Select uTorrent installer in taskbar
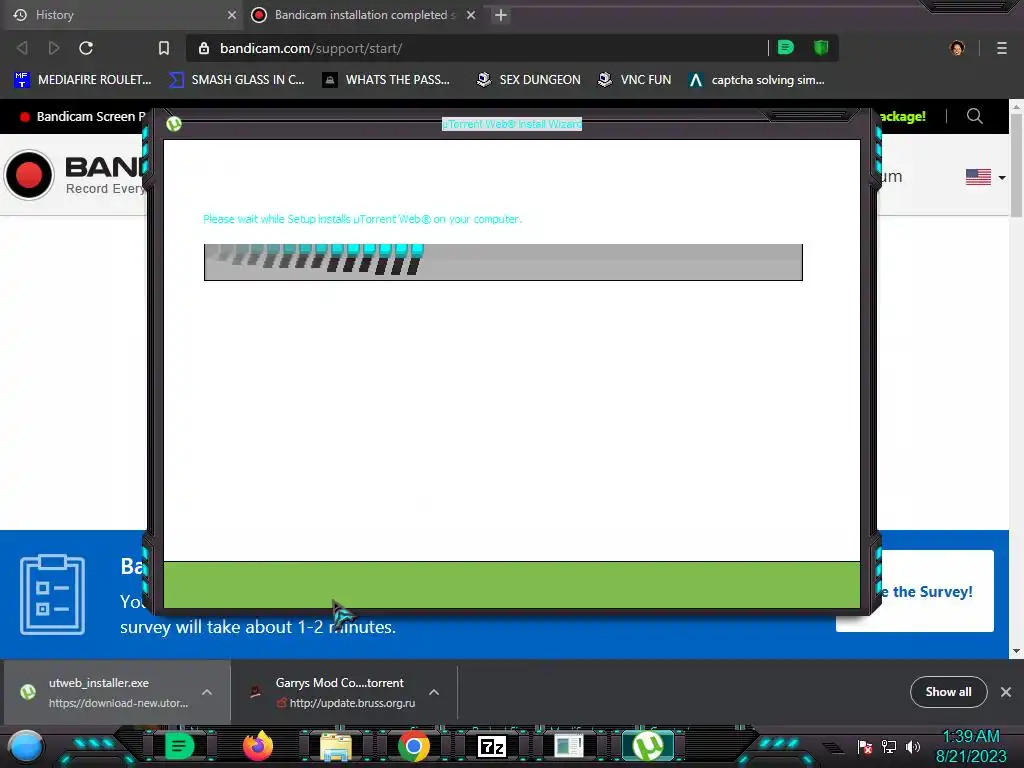Viewport: 1024px width, 768px height. click(x=647, y=746)
